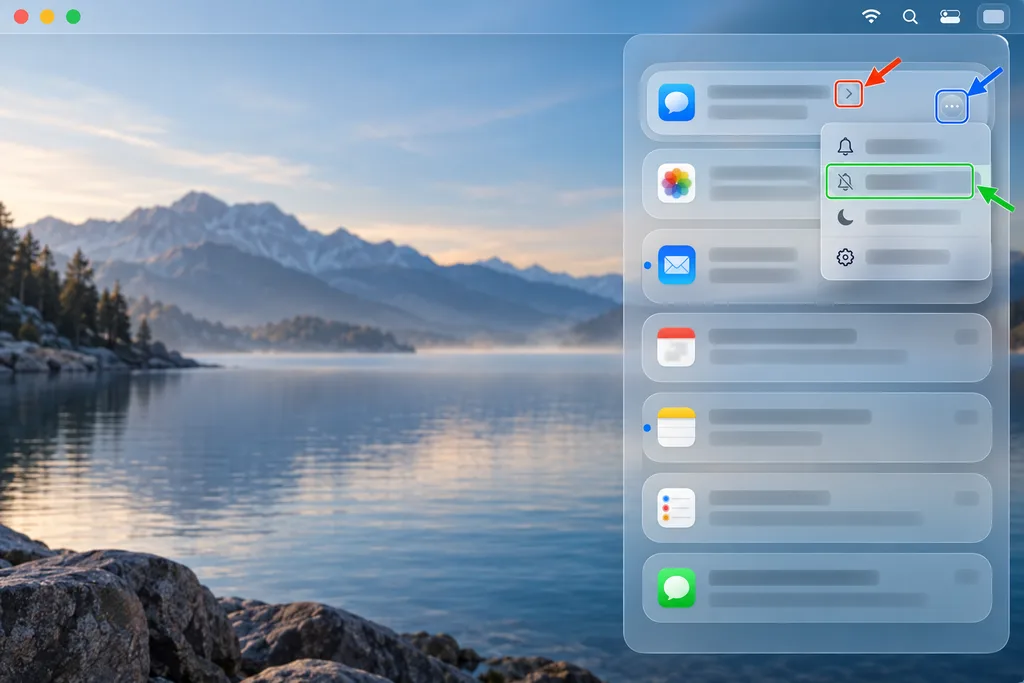This screenshot has width=1024, height=683.
Task: Select the crossed-out bell mute option
Action: pyautogui.click(x=900, y=182)
